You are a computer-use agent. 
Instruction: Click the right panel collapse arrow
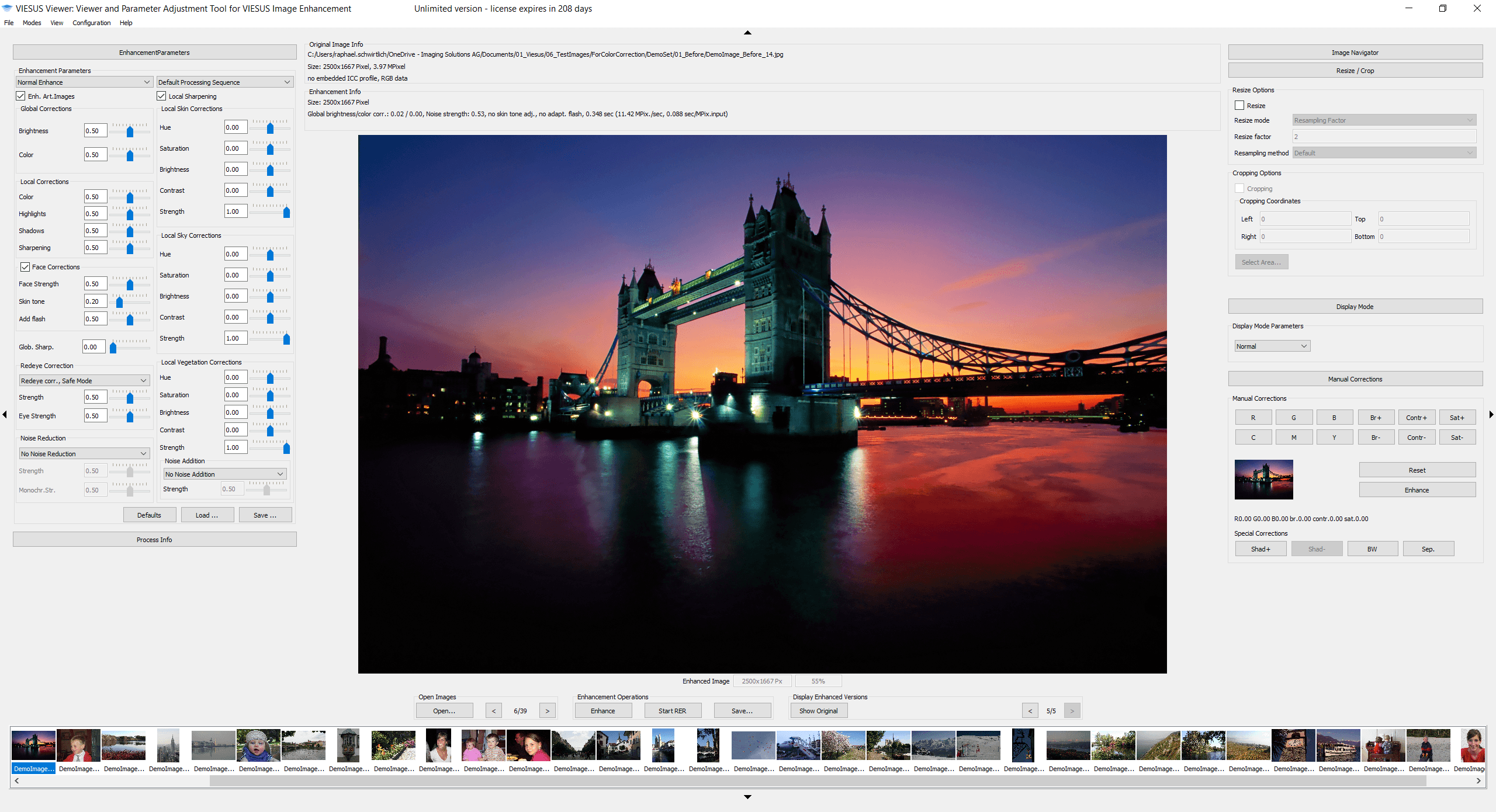pos(1491,414)
